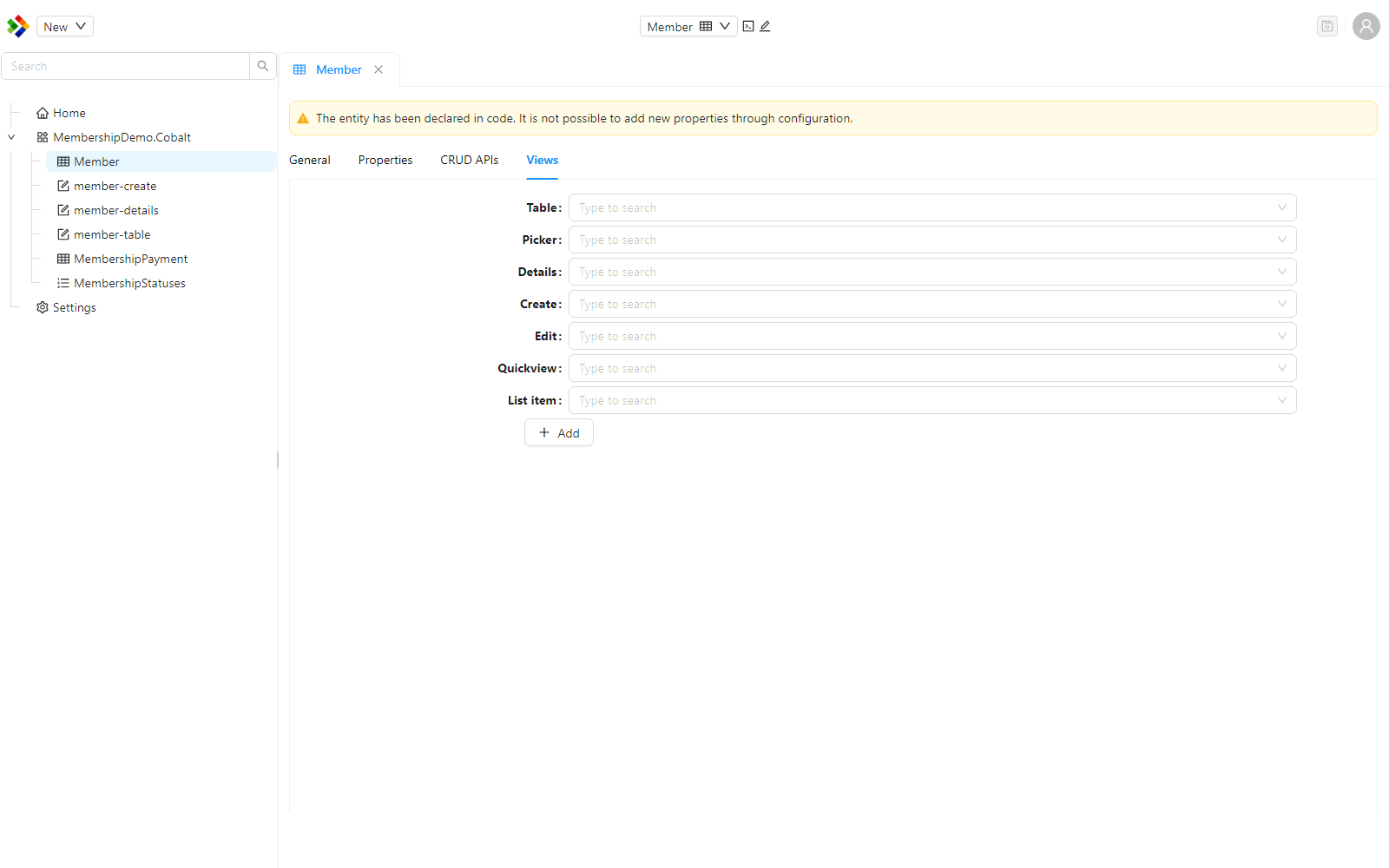Open the user profile avatar
Screen dimensions: 1389x868
pyautogui.click(x=1366, y=26)
